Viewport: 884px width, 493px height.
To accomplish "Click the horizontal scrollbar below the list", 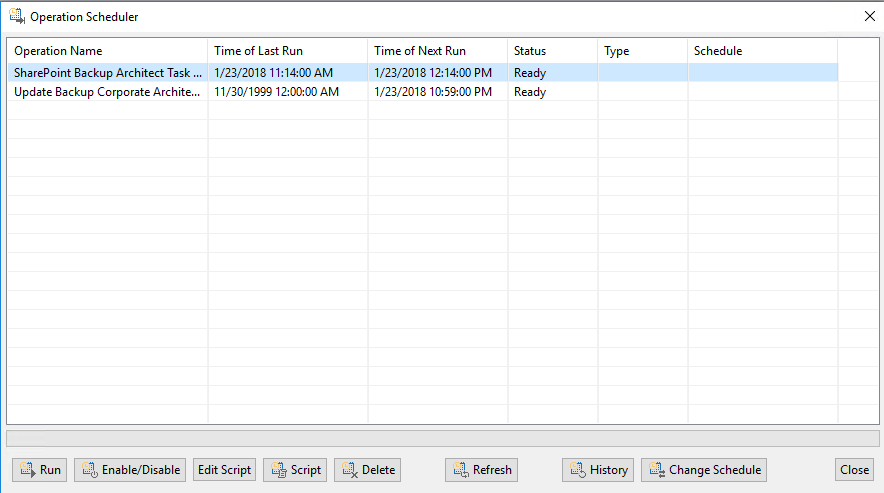I will tap(443, 438).
